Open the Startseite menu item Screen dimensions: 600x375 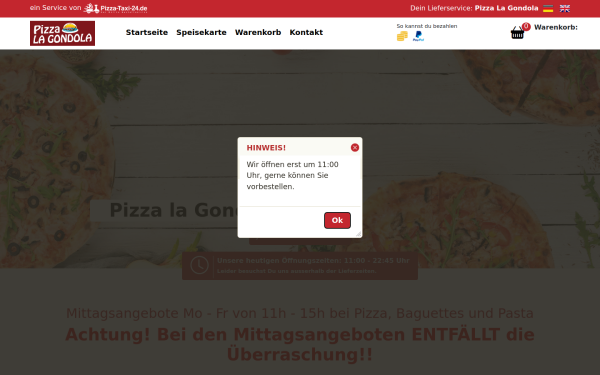pos(147,33)
